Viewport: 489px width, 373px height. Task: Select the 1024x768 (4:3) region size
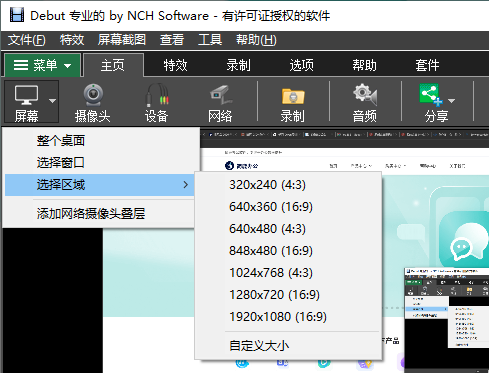click(x=288, y=273)
